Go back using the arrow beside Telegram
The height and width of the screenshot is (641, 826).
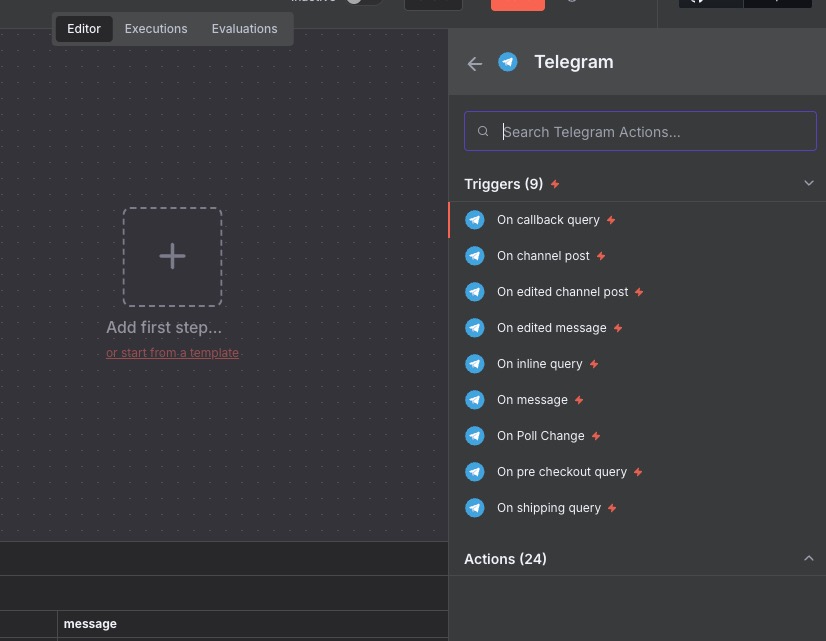(475, 64)
